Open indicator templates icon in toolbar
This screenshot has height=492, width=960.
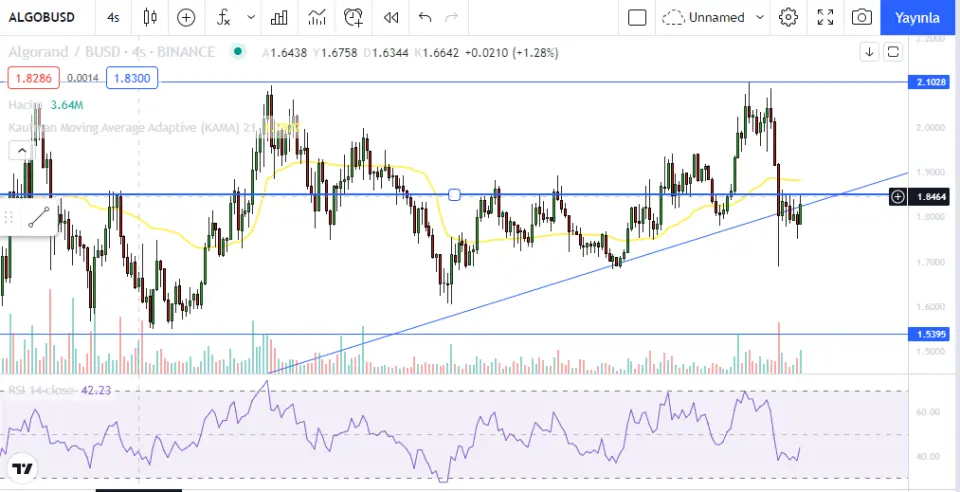click(x=317, y=17)
